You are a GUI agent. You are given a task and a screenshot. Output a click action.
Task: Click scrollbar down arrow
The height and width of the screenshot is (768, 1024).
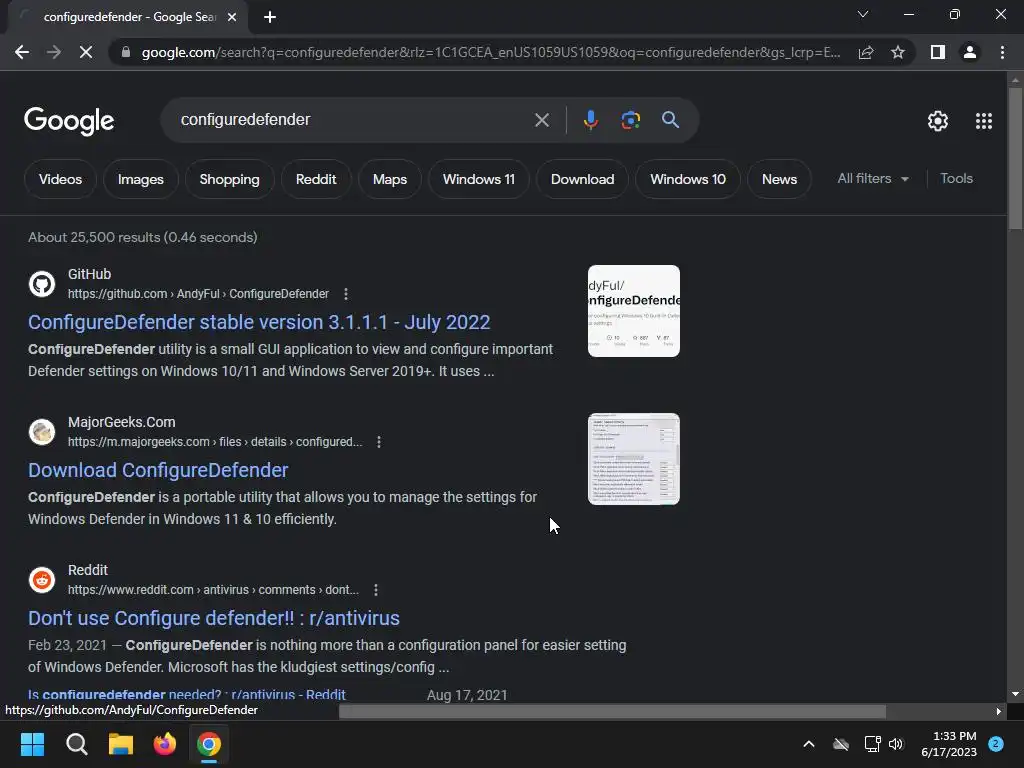coord(1015,694)
